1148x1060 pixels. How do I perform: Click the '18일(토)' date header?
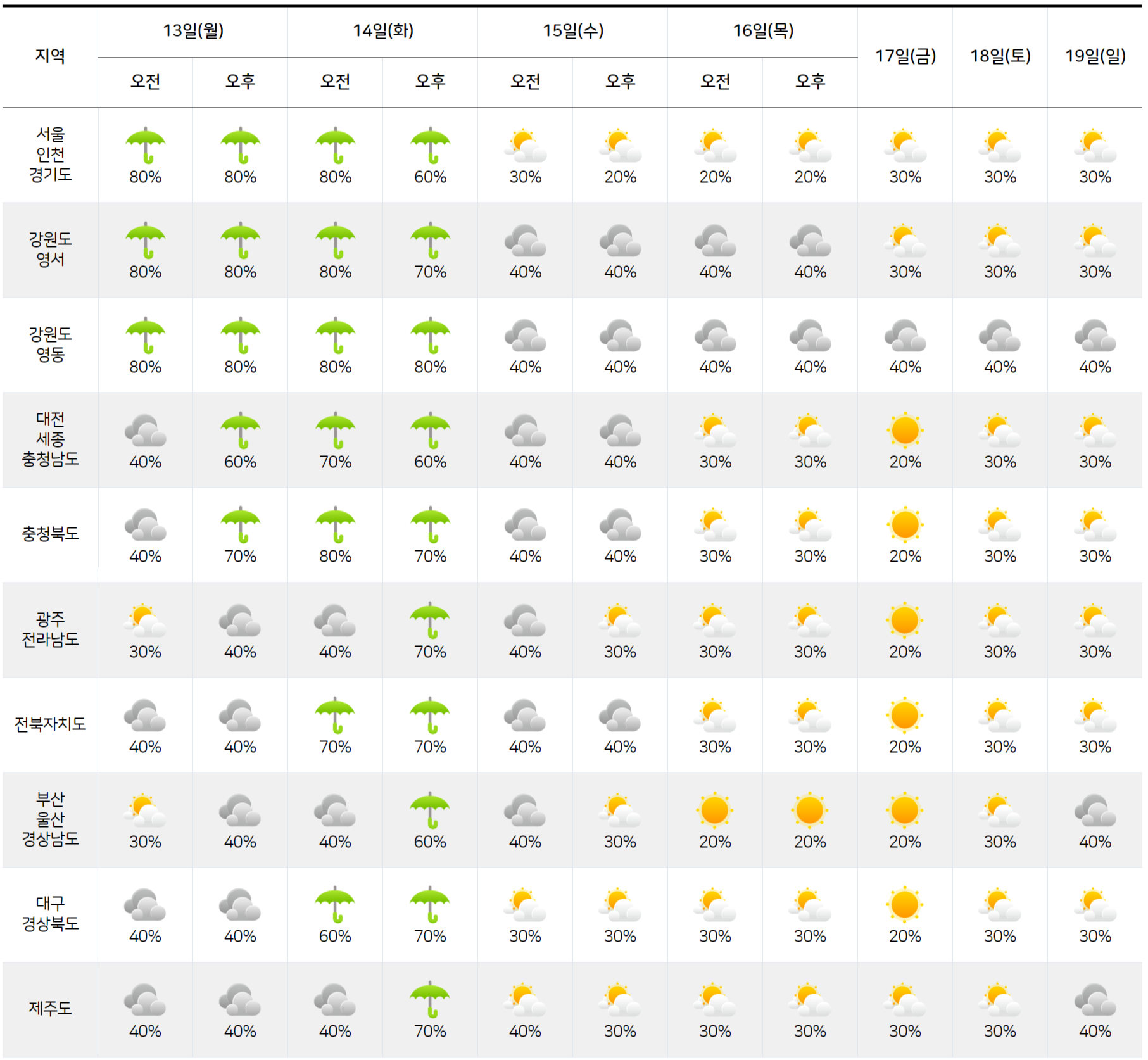point(1000,56)
